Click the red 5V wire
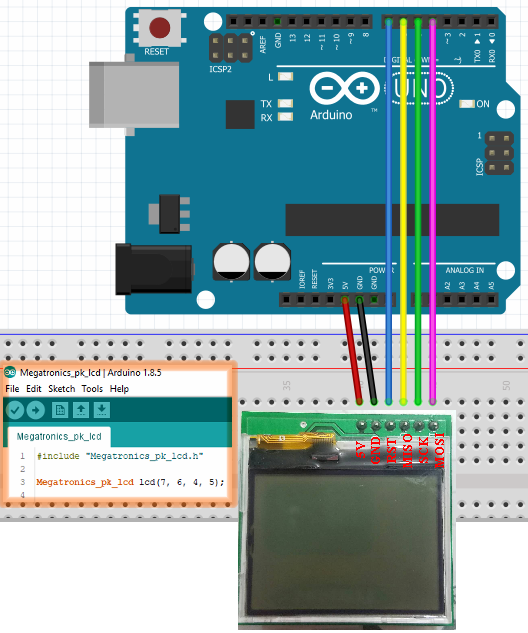Image resolution: width=528 pixels, height=633 pixels. pyautogui.click(x=351, y=350)
